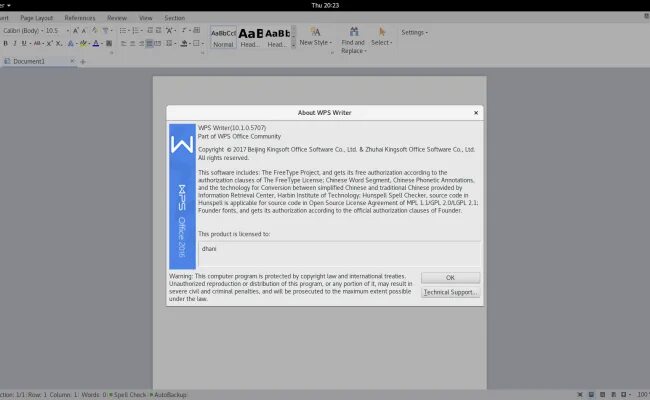
Task: Click the second view mode icon in status bar
Action: pyautogui.click(x=591, y=395)
